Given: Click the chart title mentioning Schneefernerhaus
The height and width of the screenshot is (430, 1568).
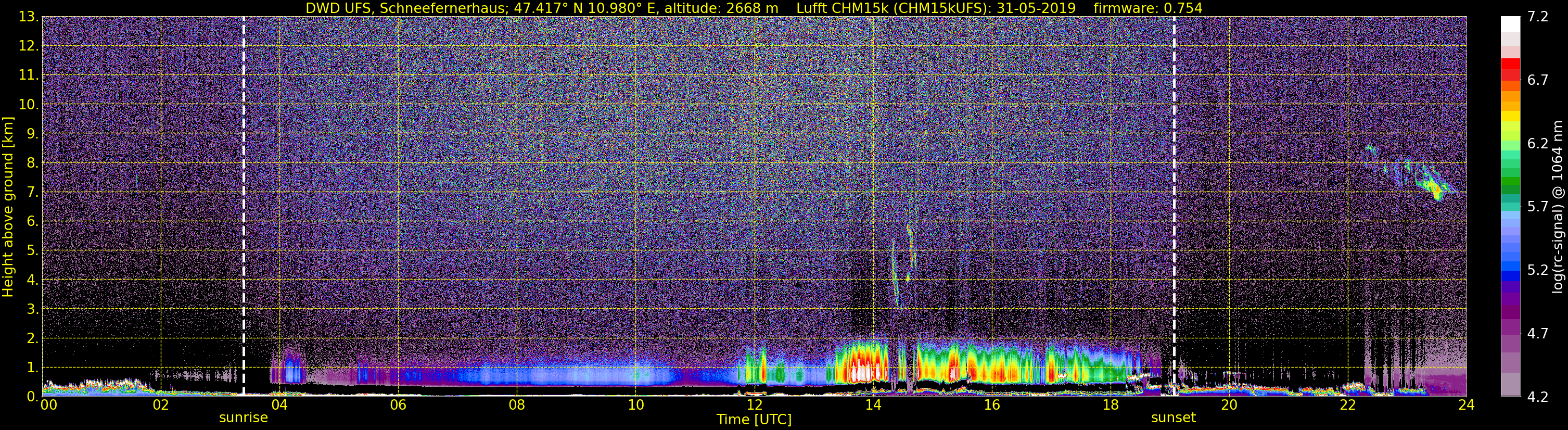Looking at the screenshot, I should [x=754, y=8].
